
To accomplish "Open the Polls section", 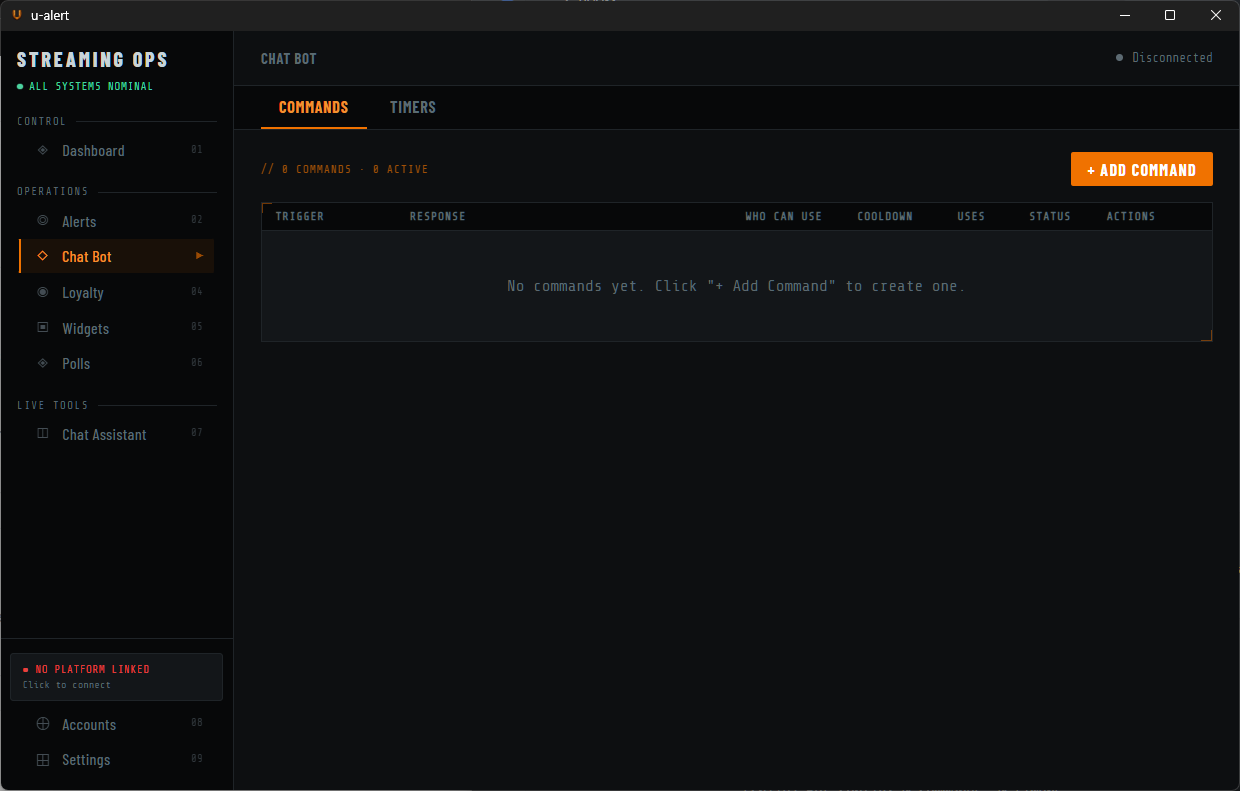I will [x=117, y=363].
